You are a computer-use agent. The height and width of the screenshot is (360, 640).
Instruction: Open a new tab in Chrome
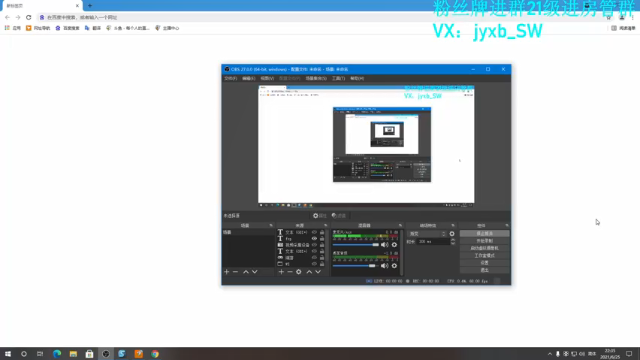pyautogui.click(x=90, y=6)
